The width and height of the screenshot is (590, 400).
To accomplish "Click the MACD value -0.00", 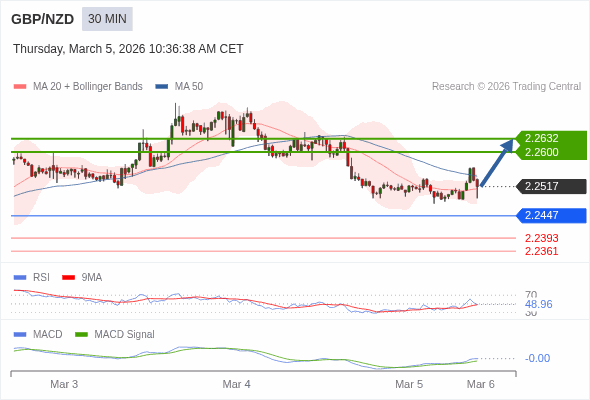I will click(537, 358).
